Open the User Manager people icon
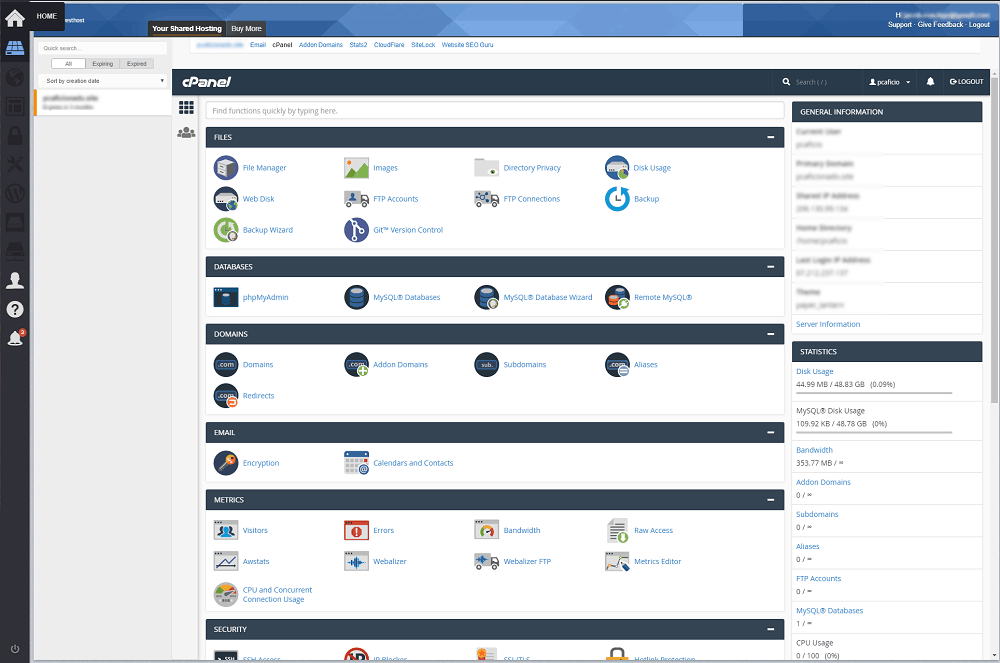Image resolution: width=1000 pixels, height=663 pixels. point(186,133)
